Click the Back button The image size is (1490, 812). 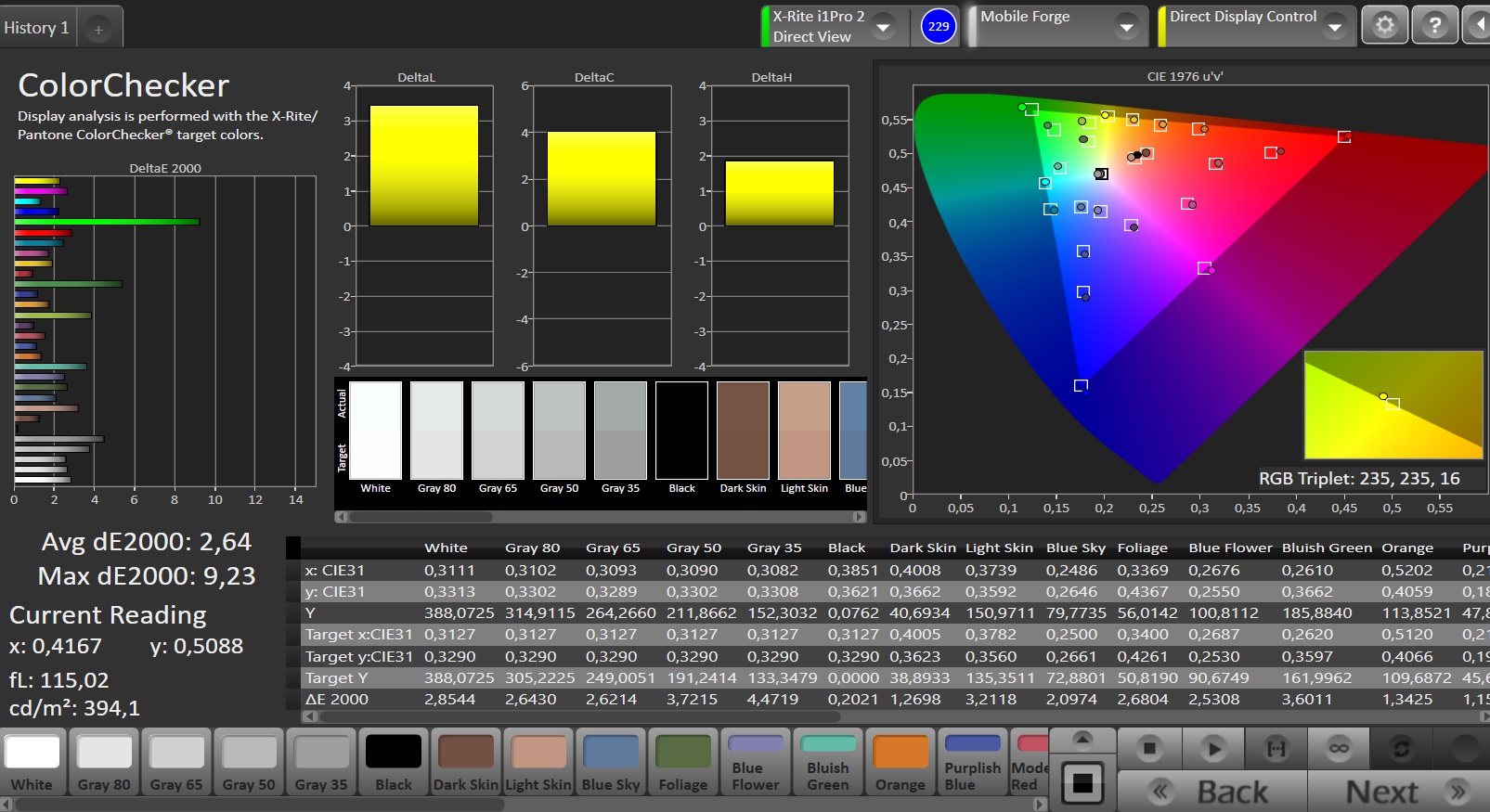click(1212, 792)
